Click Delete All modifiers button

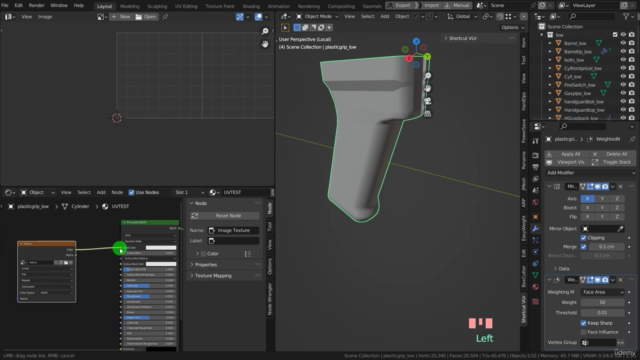pos(613,154)
